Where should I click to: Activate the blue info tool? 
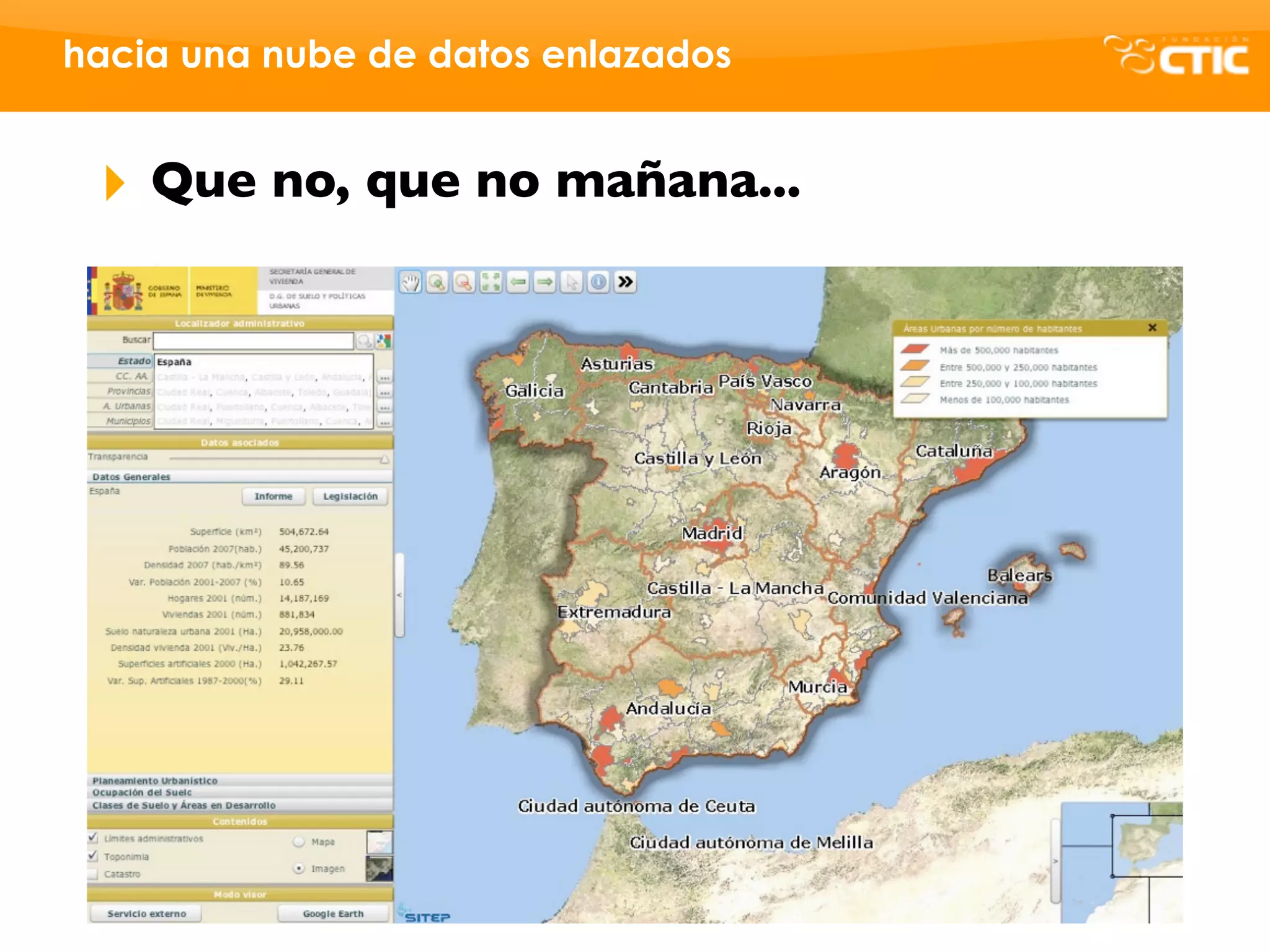pyautogui.click(x=598, y=283)
